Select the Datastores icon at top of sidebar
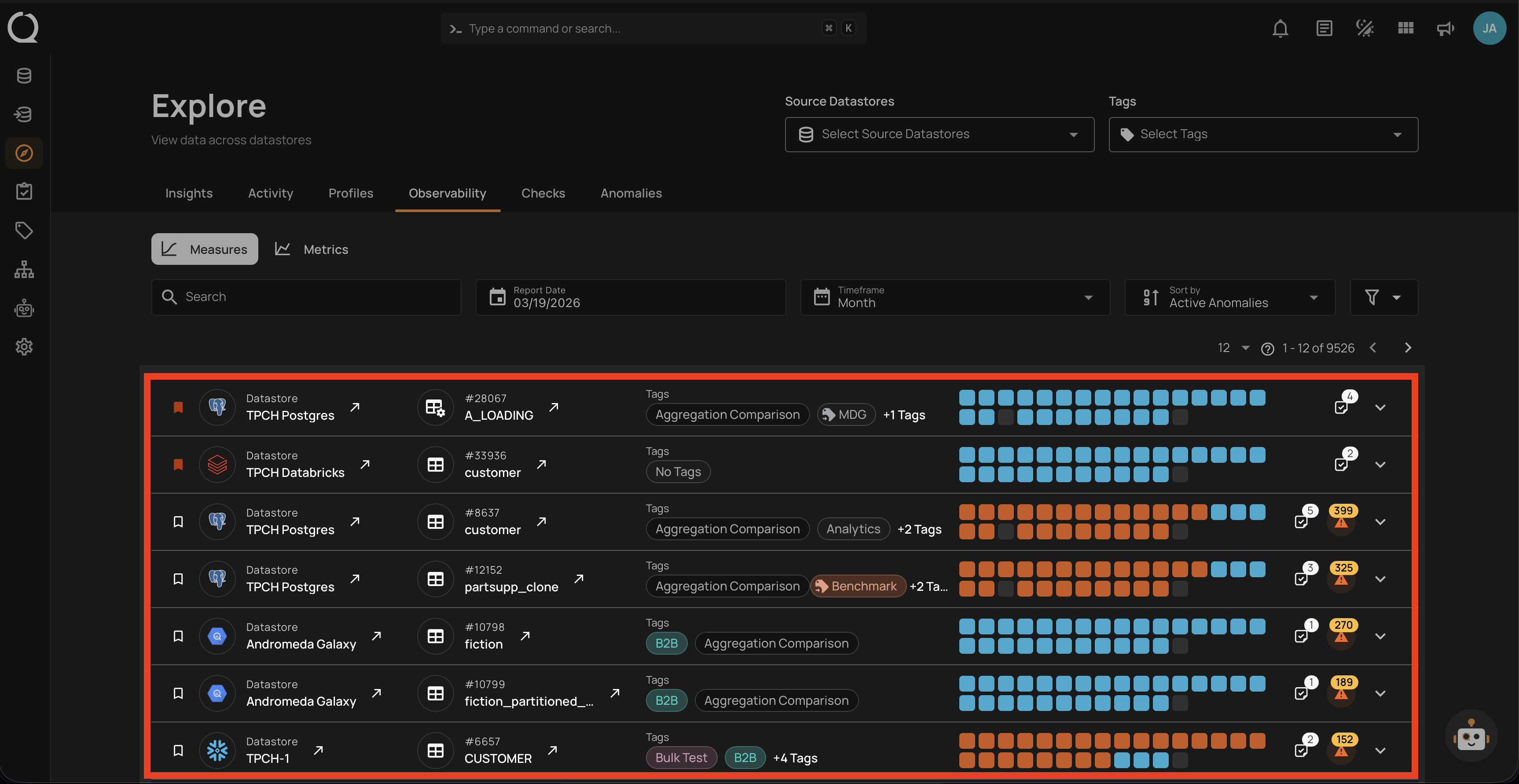Image resolution: width=1519 pixels, height=784 pixels. [x=24, y=76]
